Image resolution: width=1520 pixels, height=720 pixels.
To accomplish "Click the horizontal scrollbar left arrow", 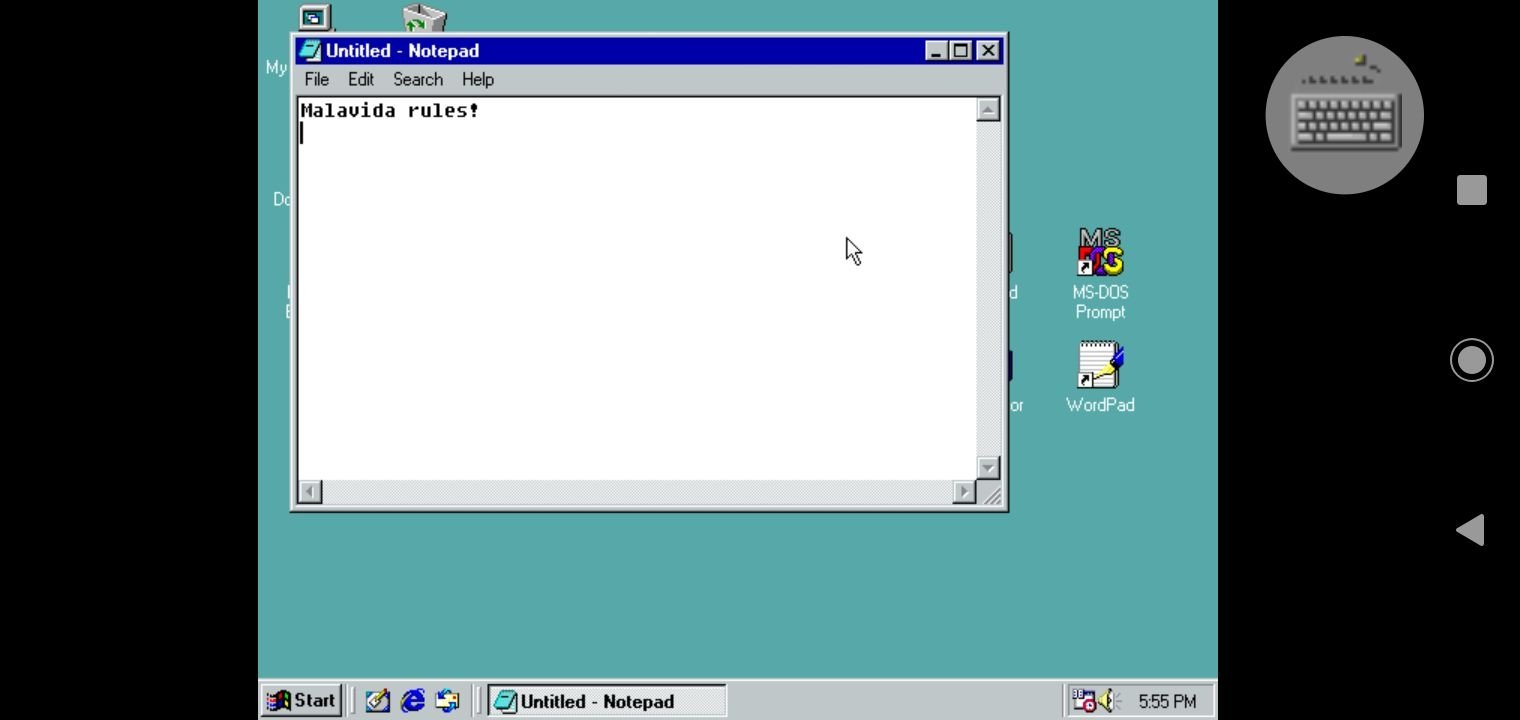I will (310, 491).
